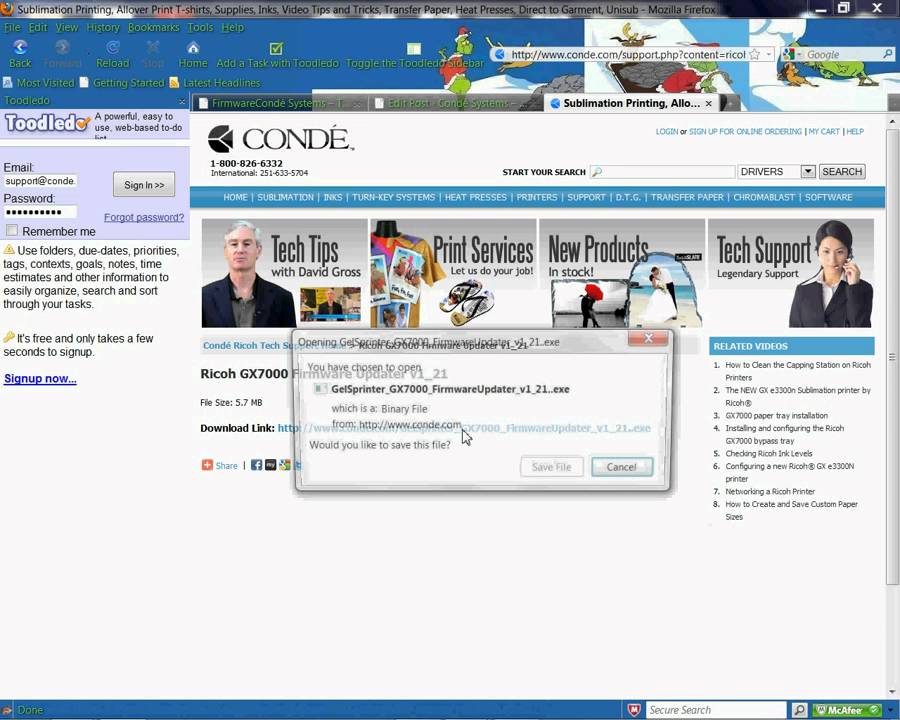Open Forgot password link
900x720 pixels.
(144, 217)
